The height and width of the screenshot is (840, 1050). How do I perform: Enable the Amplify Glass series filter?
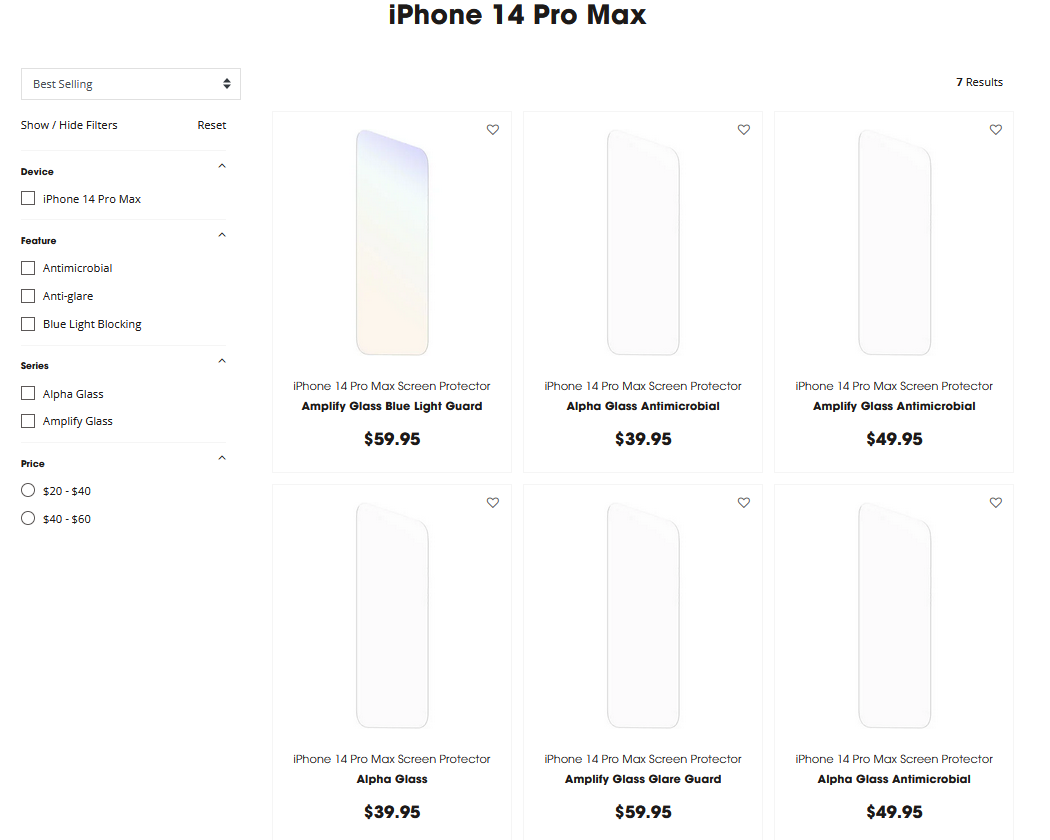27,421
